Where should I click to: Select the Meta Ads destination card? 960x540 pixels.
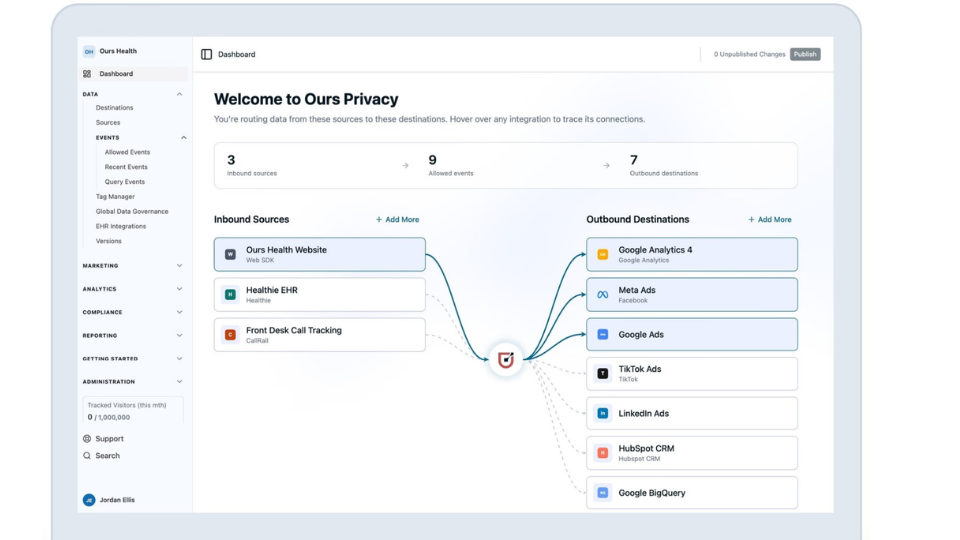tap(692, 294)
